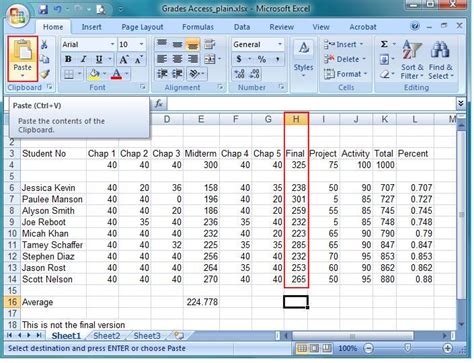Open the Data tab
The height and width of the screenshot is (363, 474).
coord(242,27)
